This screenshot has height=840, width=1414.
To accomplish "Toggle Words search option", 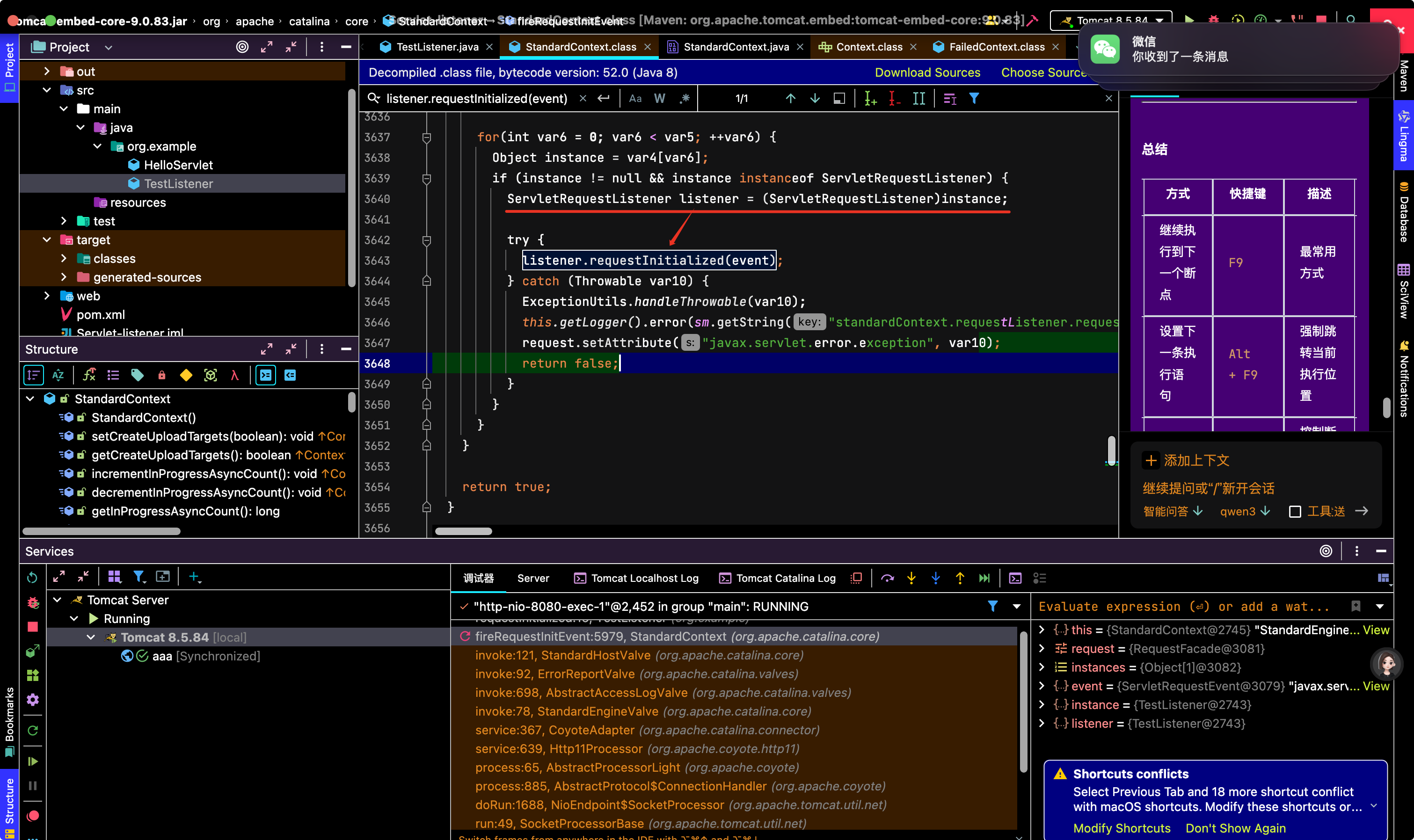I will (660, 99).
